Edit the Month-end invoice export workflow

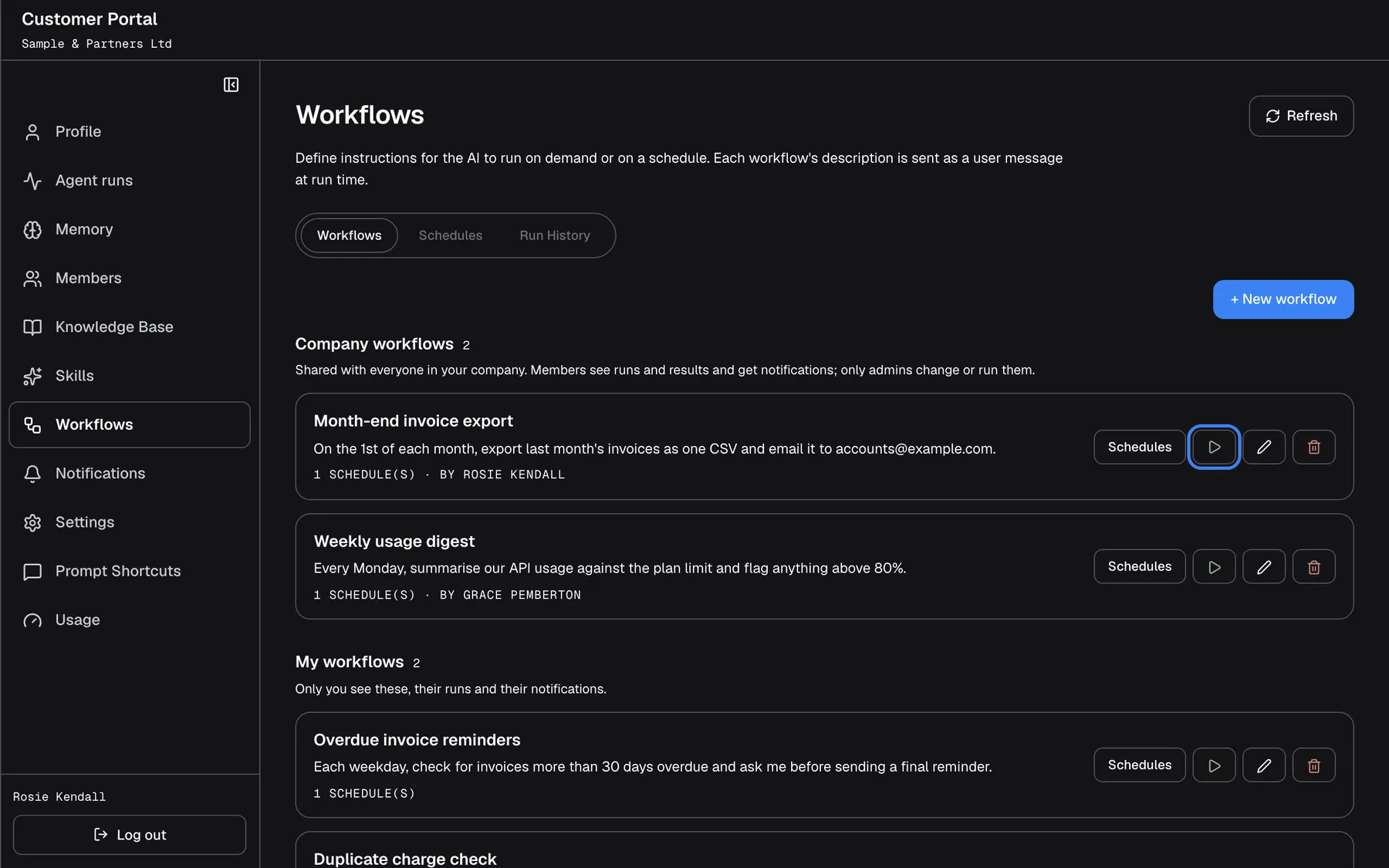pos(1264,447)
